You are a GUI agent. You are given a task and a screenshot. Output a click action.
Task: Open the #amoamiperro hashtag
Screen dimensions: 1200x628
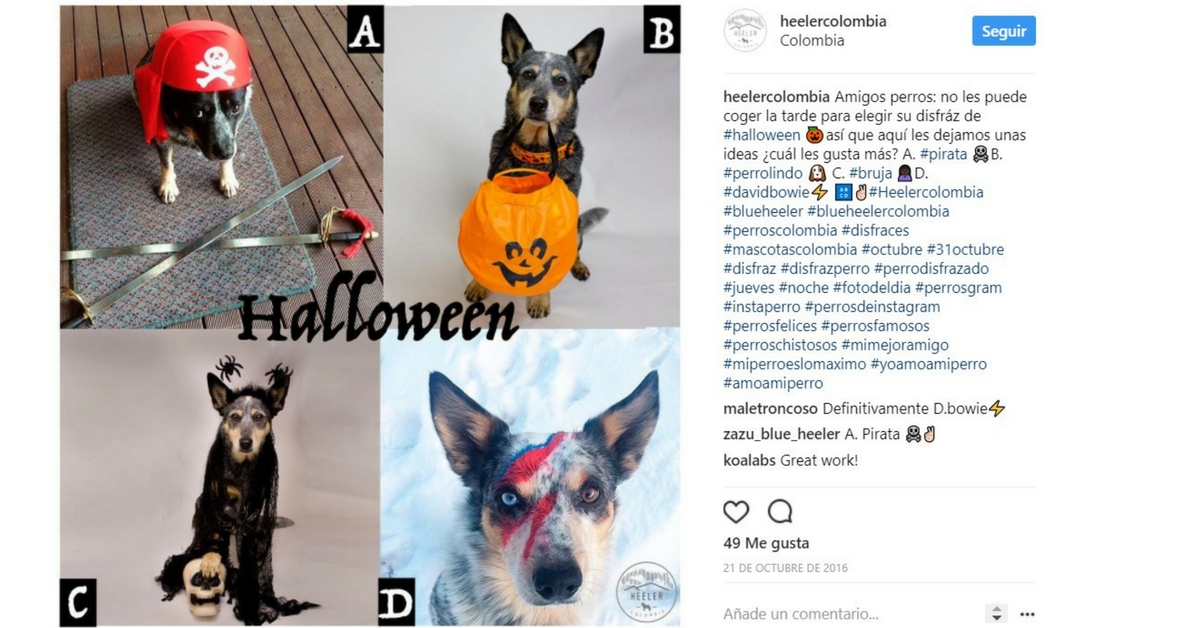(773, 383)
